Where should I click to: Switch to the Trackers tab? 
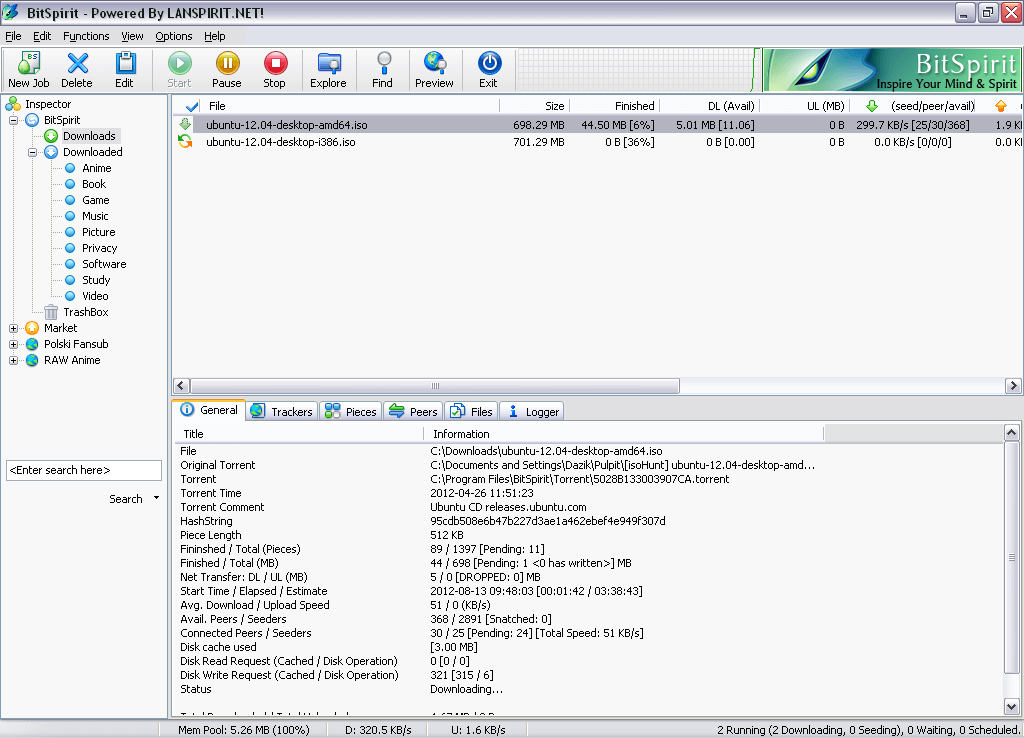point(282,411)
